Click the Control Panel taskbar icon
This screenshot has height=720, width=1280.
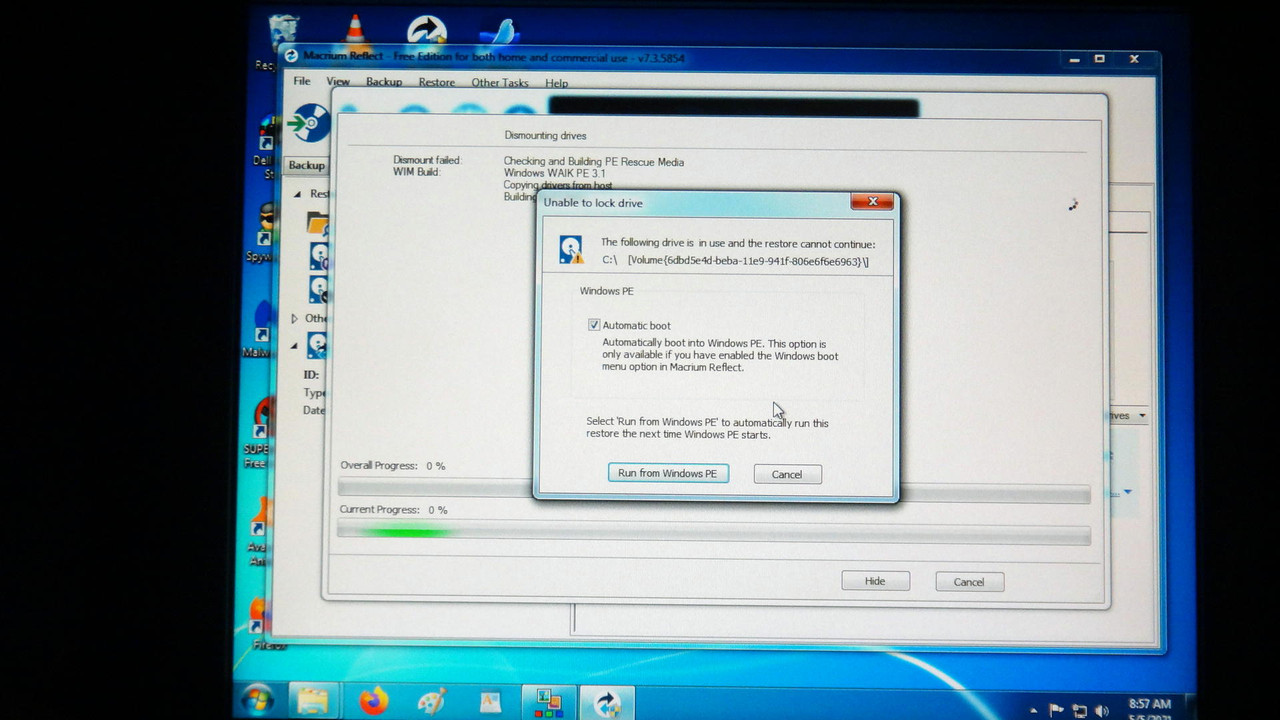[x=549, y=702]
